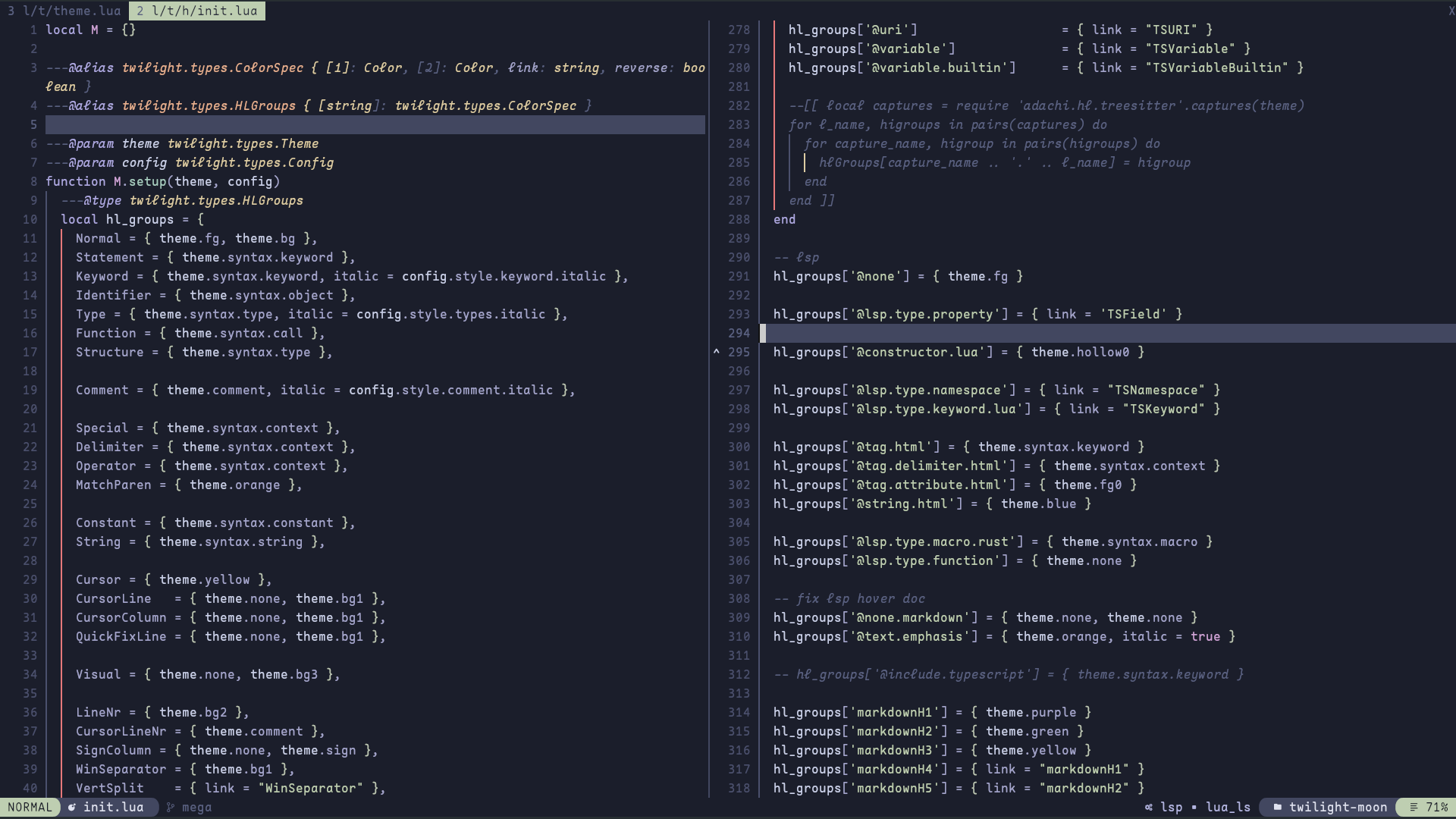The width and height of the screenshot is (1456, 819).
Task: Click the lua_ls server name in statusline
Action: [1228, 807]
